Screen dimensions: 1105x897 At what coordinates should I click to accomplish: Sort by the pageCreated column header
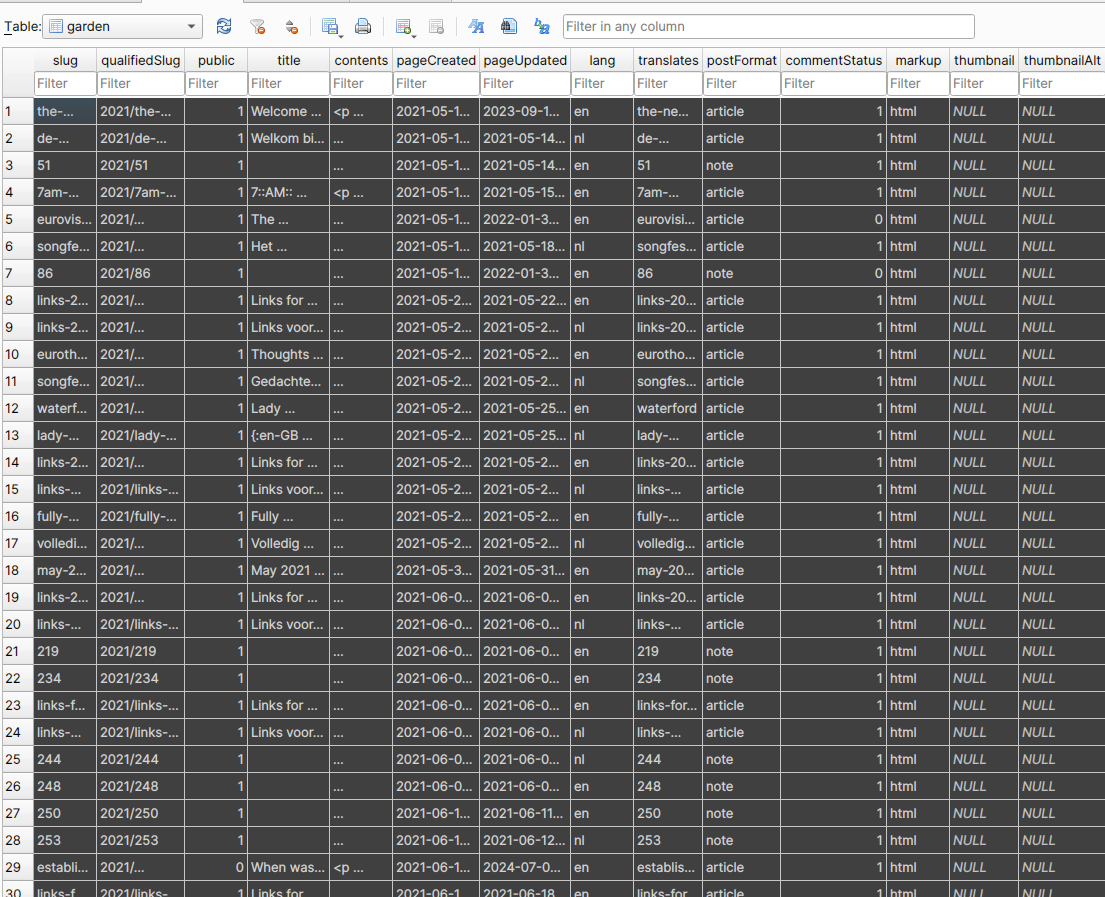coord(435,60)
